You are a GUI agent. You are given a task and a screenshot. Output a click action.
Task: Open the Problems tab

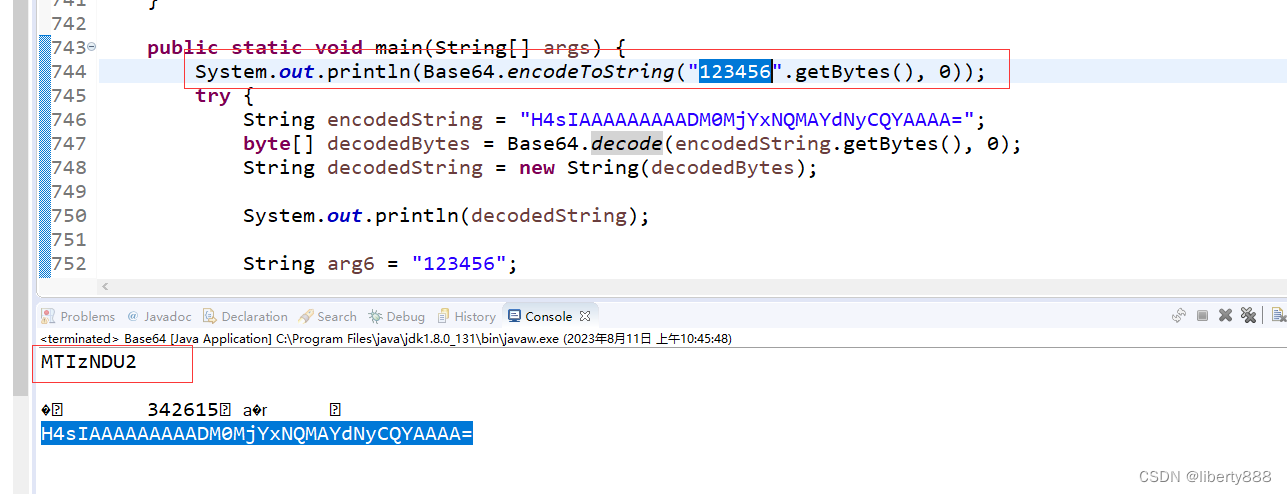tap(78, 316)
